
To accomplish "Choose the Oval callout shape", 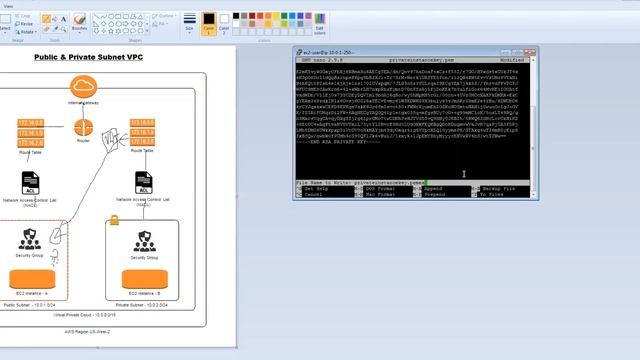I will (x=133, y=31).
